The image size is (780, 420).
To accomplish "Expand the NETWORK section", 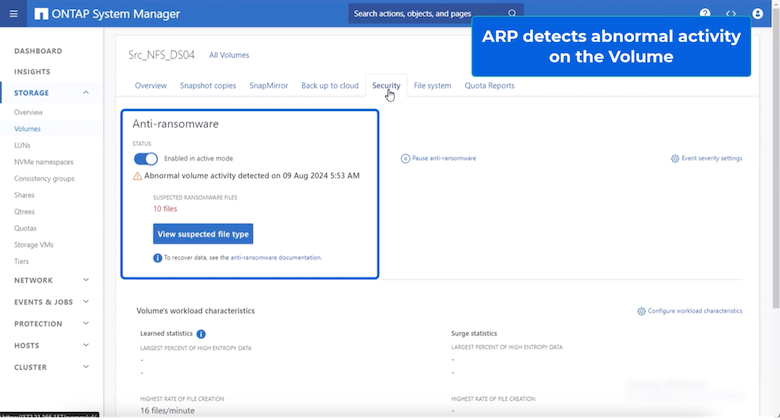I will pos(51,280).
